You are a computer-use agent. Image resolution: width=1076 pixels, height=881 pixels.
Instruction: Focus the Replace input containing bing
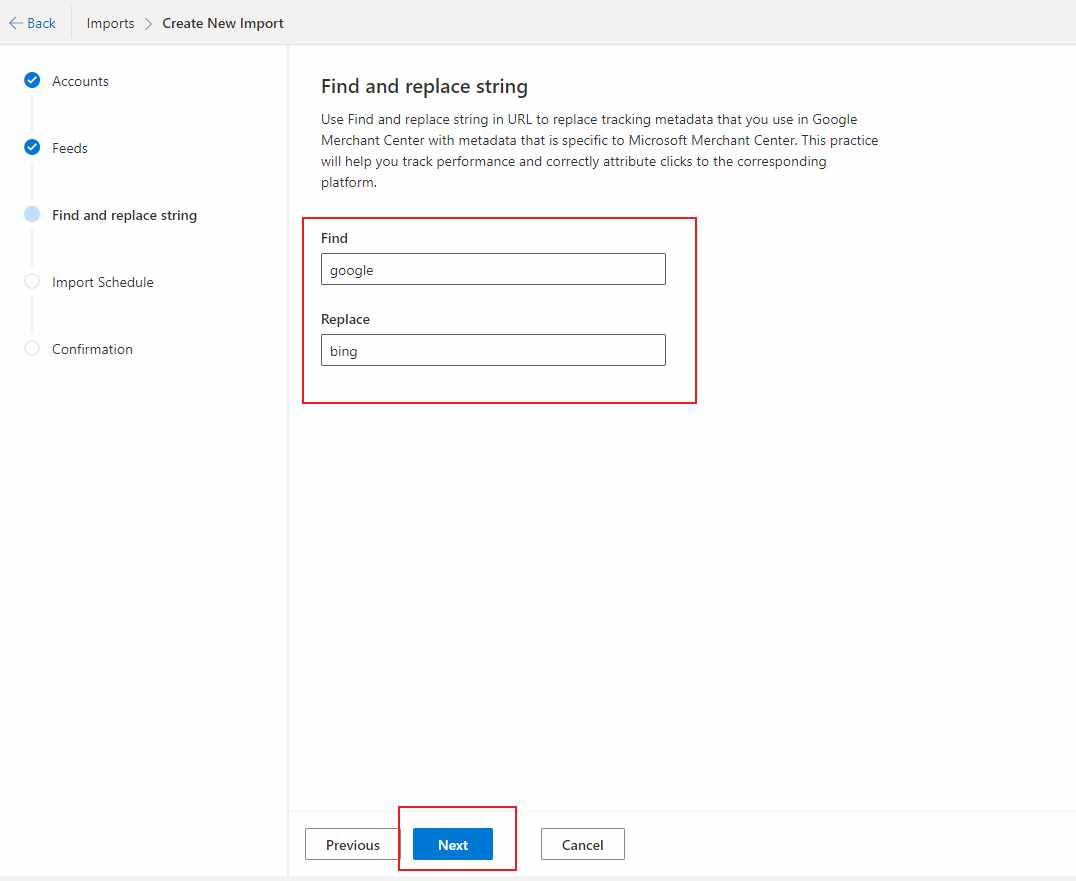pos(493,350)
